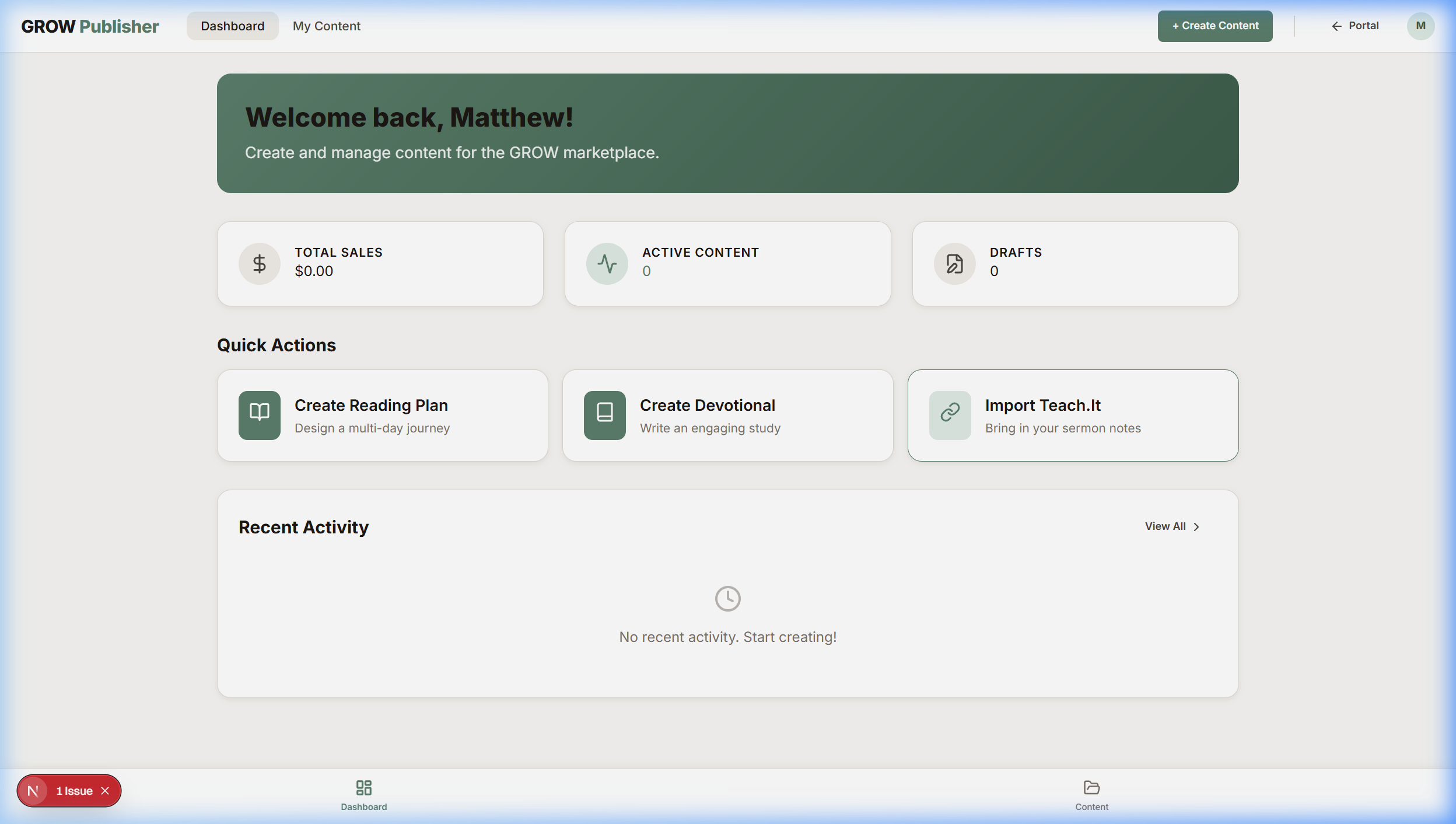
Task: Click the + Create Content button
Action: 1214,26
